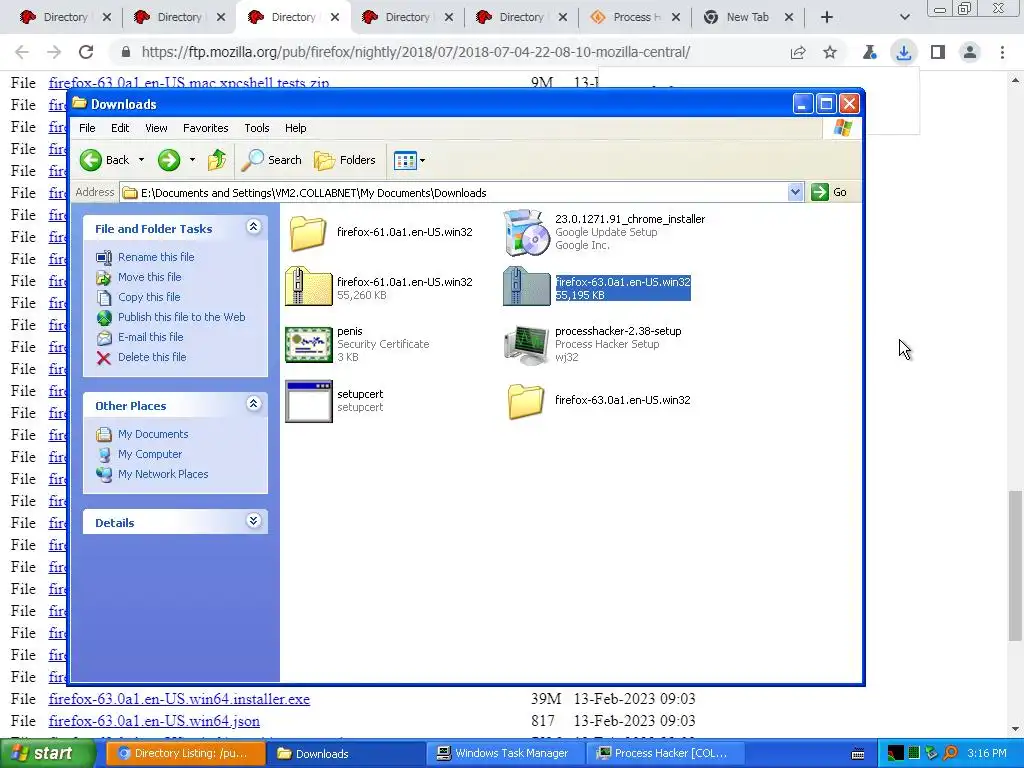Viewport: 1024px width, 768px height.
Task: Open the Tools menu
Action: coord(257,128)
